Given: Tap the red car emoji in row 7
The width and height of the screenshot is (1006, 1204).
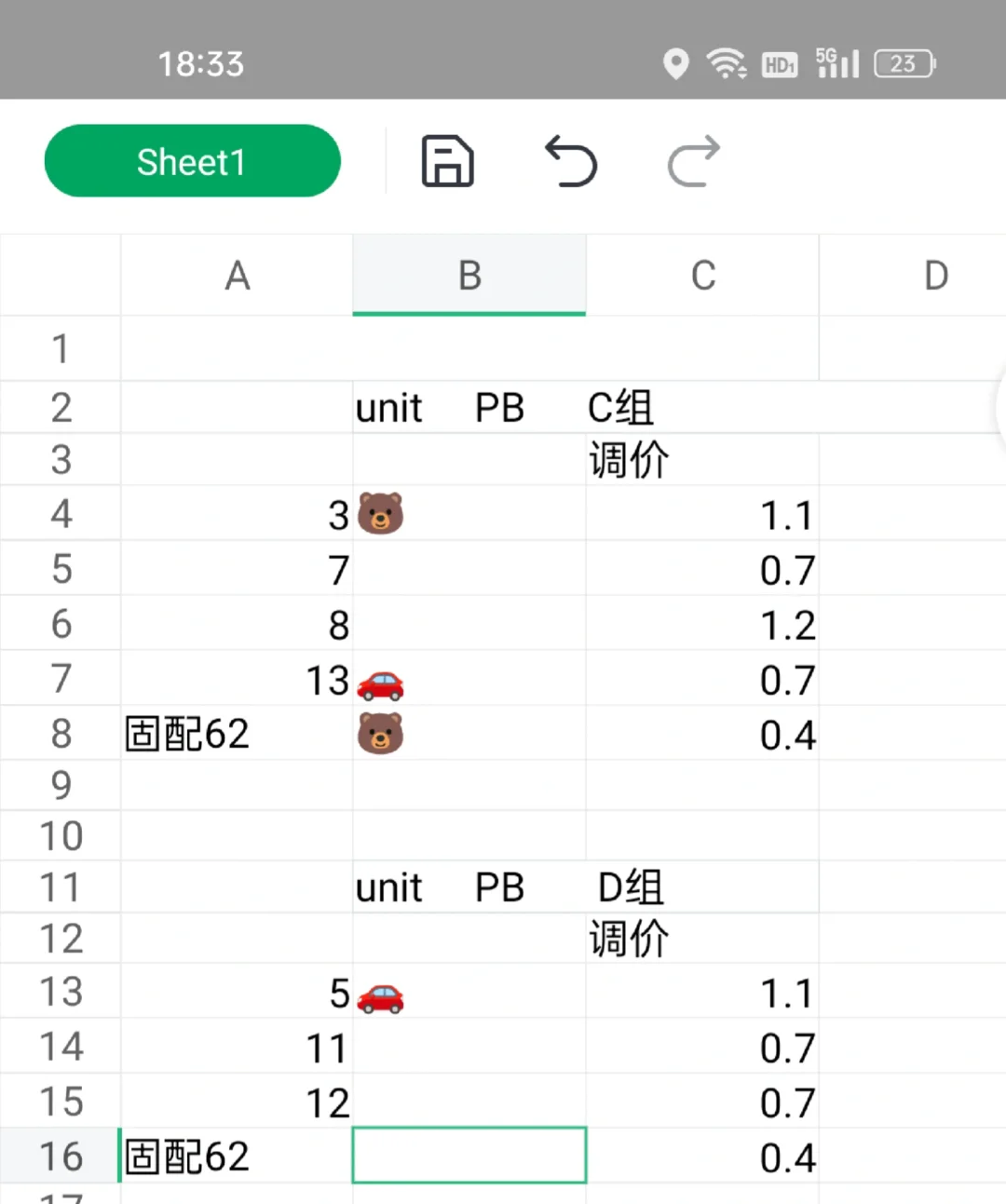Looking at the screenshot, I should 380,684.
